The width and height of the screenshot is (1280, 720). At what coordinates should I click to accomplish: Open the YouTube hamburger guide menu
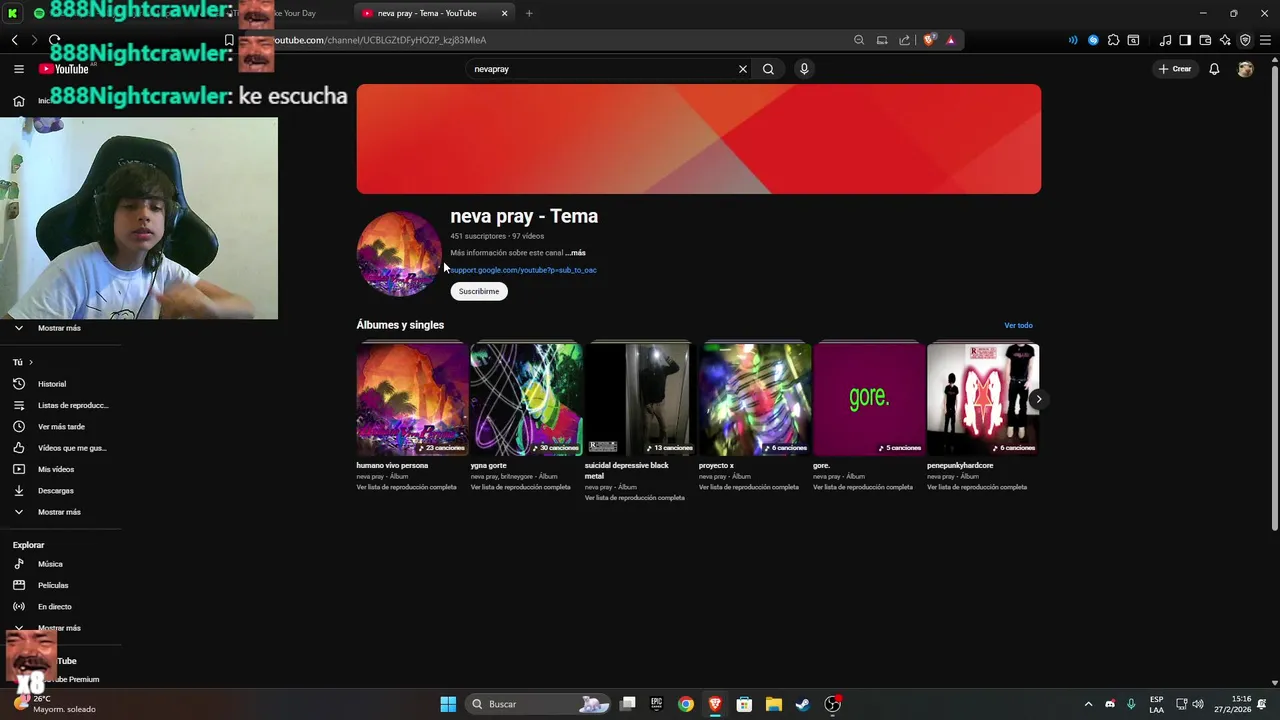click(x=18, y=69)
